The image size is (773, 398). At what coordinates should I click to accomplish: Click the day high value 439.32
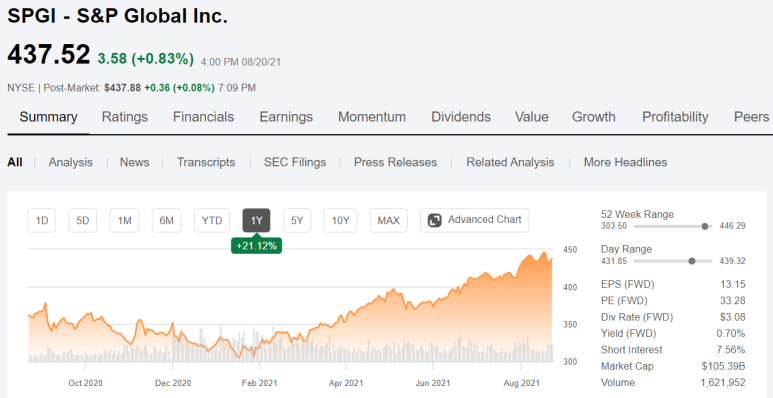732,261
